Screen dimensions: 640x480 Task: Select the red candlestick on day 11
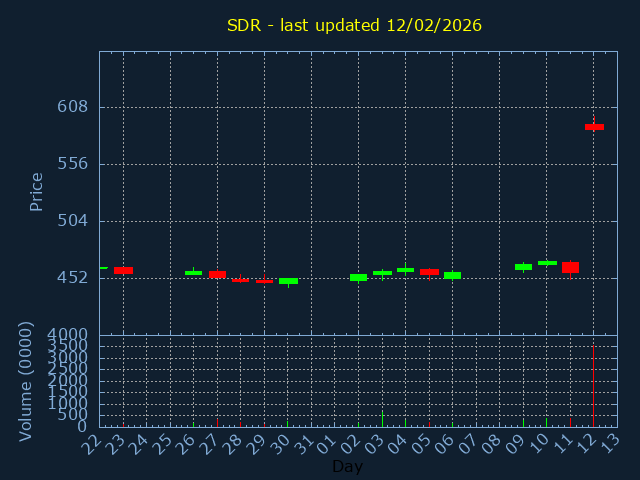tap(570, 268)
